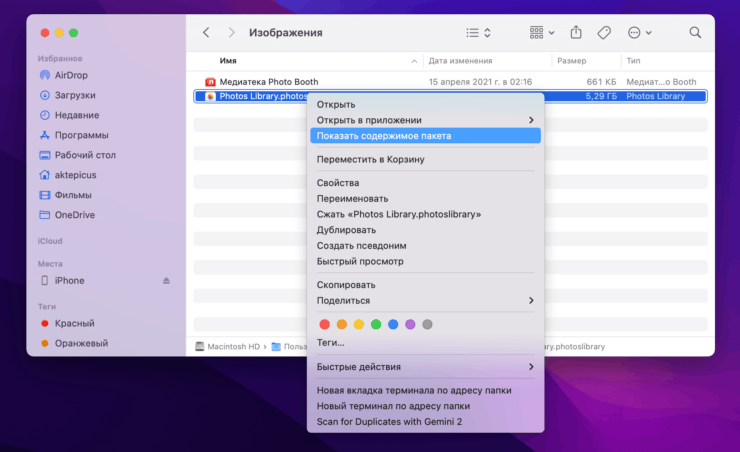The image size is (740, 452).
Task: Apply the red color tag circle
Action: click(324, 324)
